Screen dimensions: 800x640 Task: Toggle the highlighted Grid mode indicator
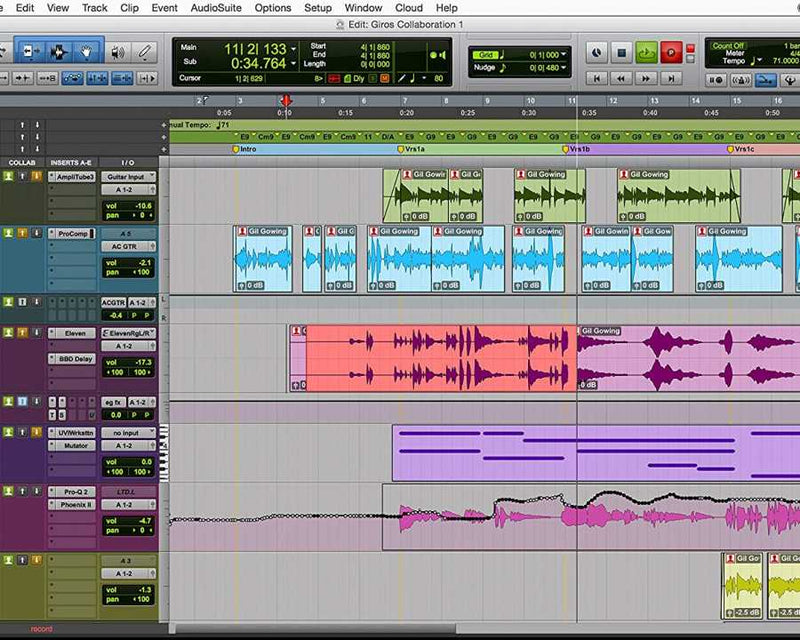(x=486, y=54)
